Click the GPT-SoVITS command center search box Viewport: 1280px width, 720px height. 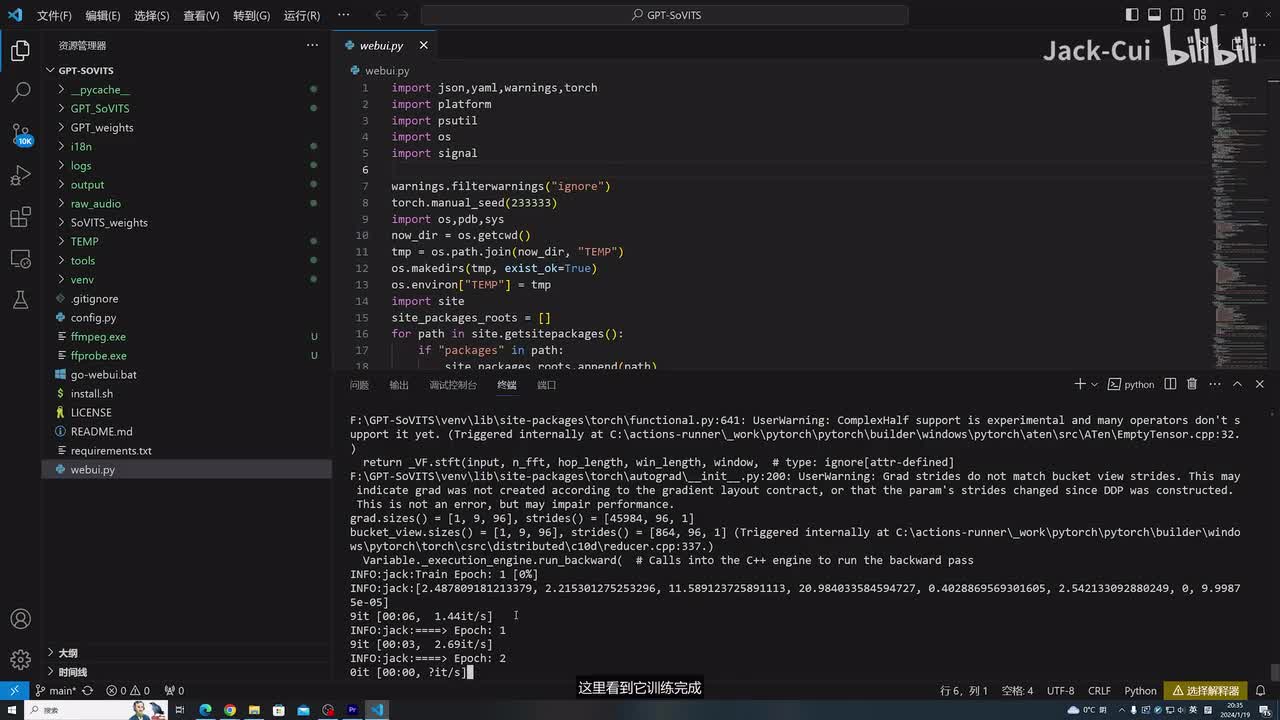[x=664, y=15]
